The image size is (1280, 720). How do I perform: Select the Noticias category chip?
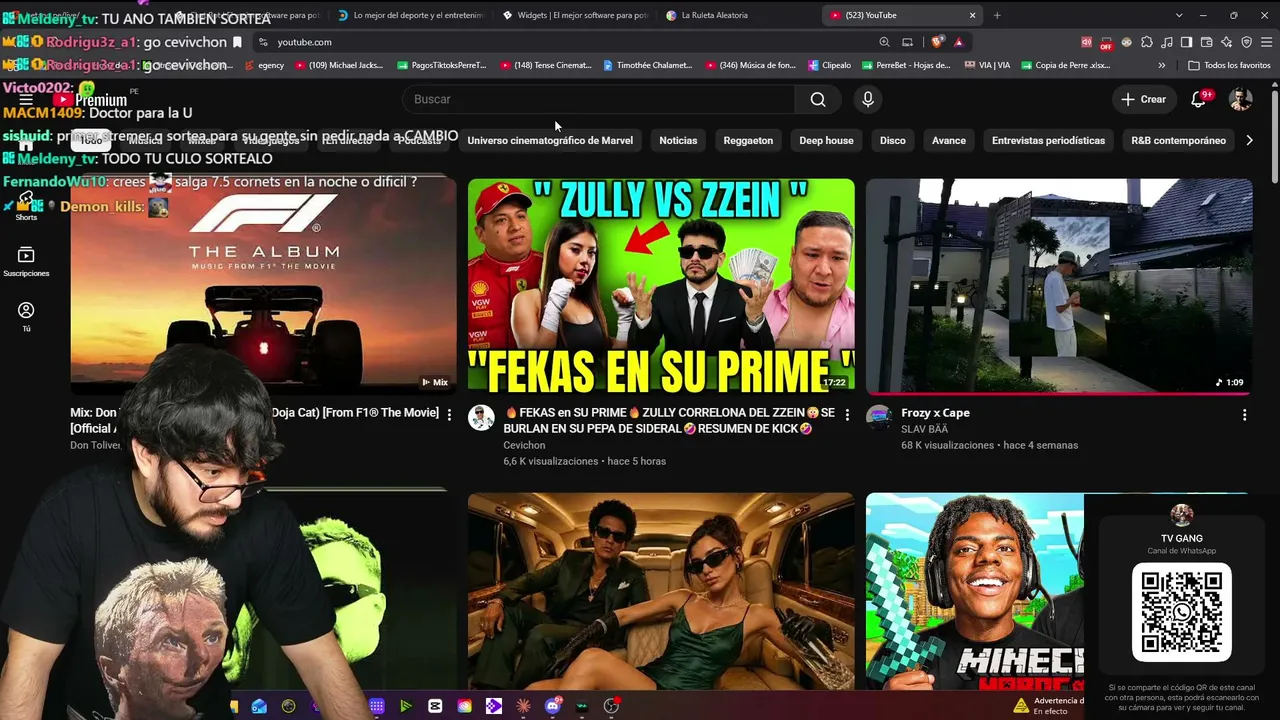[678, 140]
